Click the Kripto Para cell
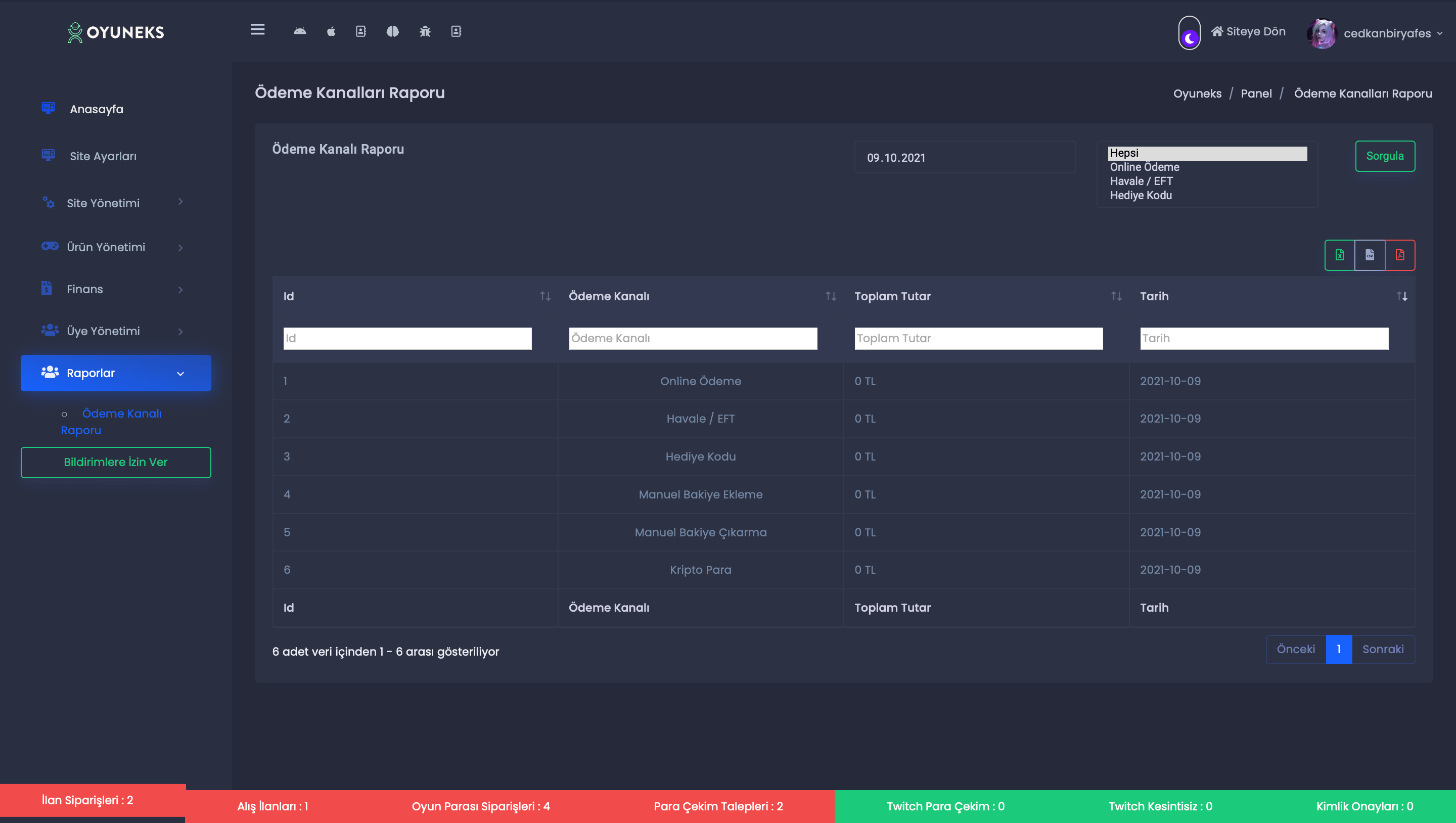1456x823 pixels. tap(700, 570)
